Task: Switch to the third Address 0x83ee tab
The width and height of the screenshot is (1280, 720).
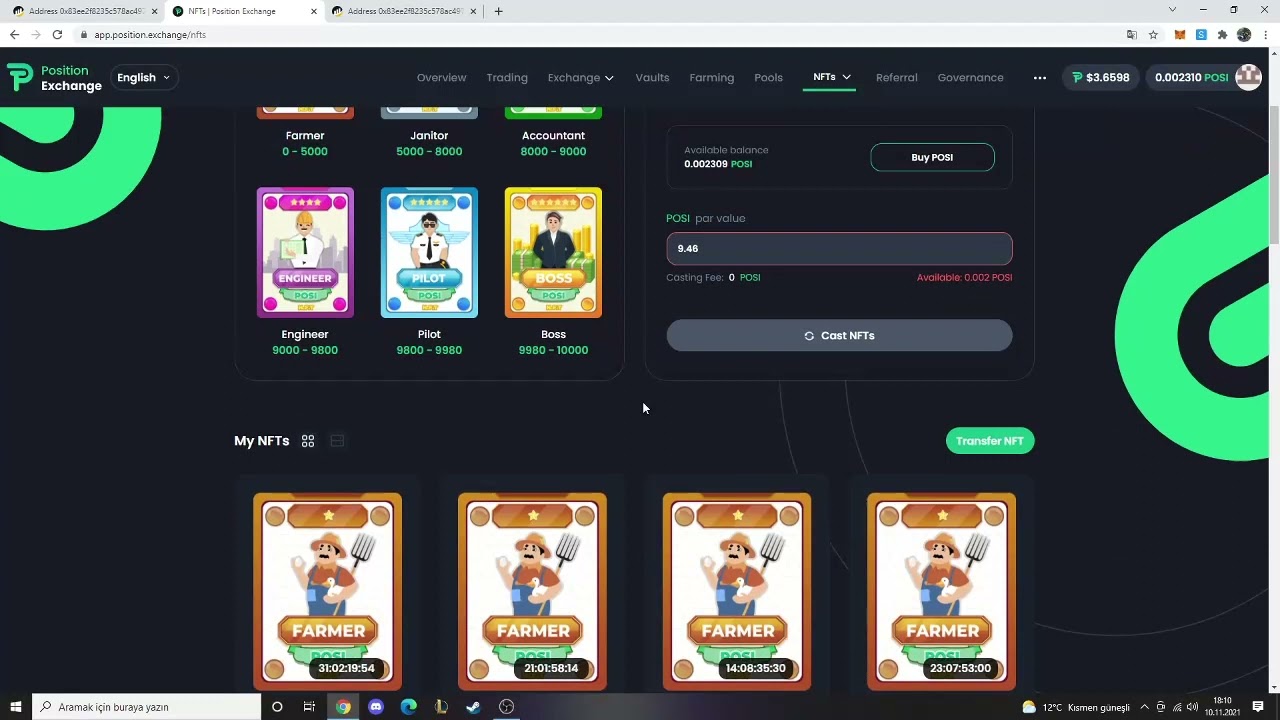Action: point(405,11)
